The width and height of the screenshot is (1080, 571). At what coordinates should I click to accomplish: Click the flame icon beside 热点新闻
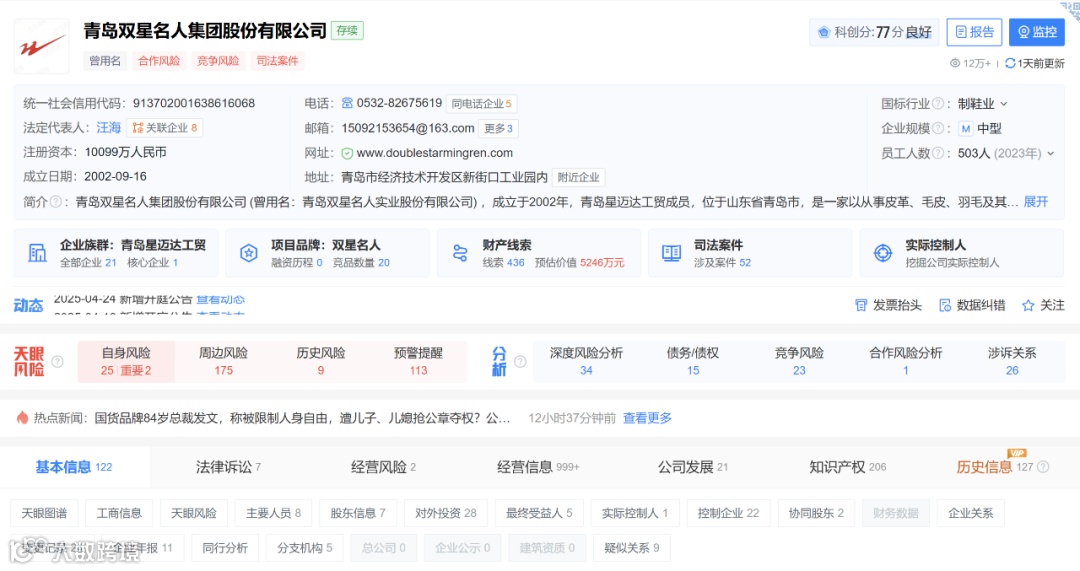point(22,417)
